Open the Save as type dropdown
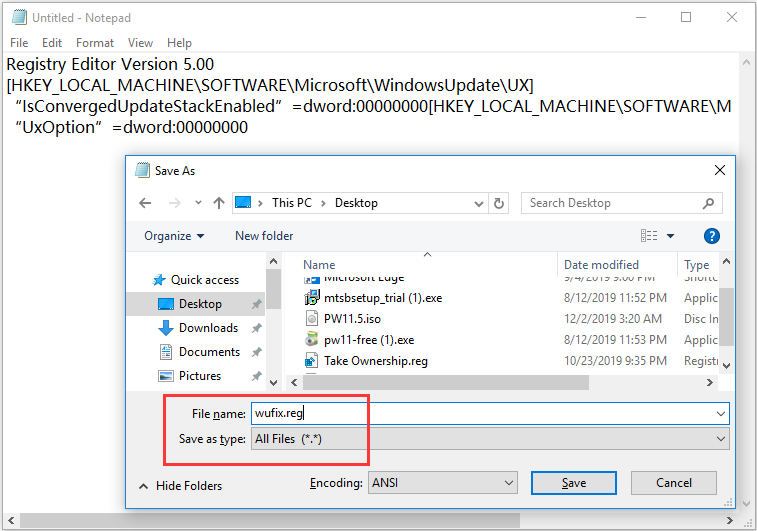This screenshot has height=531, width=757. tap(490, 439)
